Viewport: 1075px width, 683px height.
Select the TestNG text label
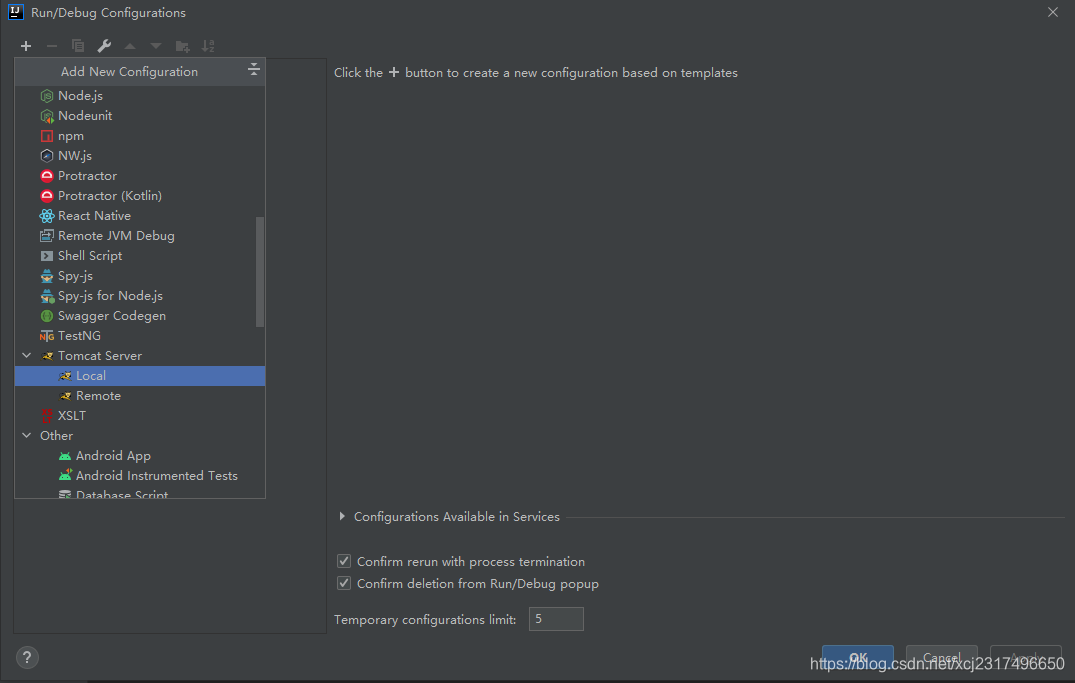pyautogui.click(x=80, y=336)
